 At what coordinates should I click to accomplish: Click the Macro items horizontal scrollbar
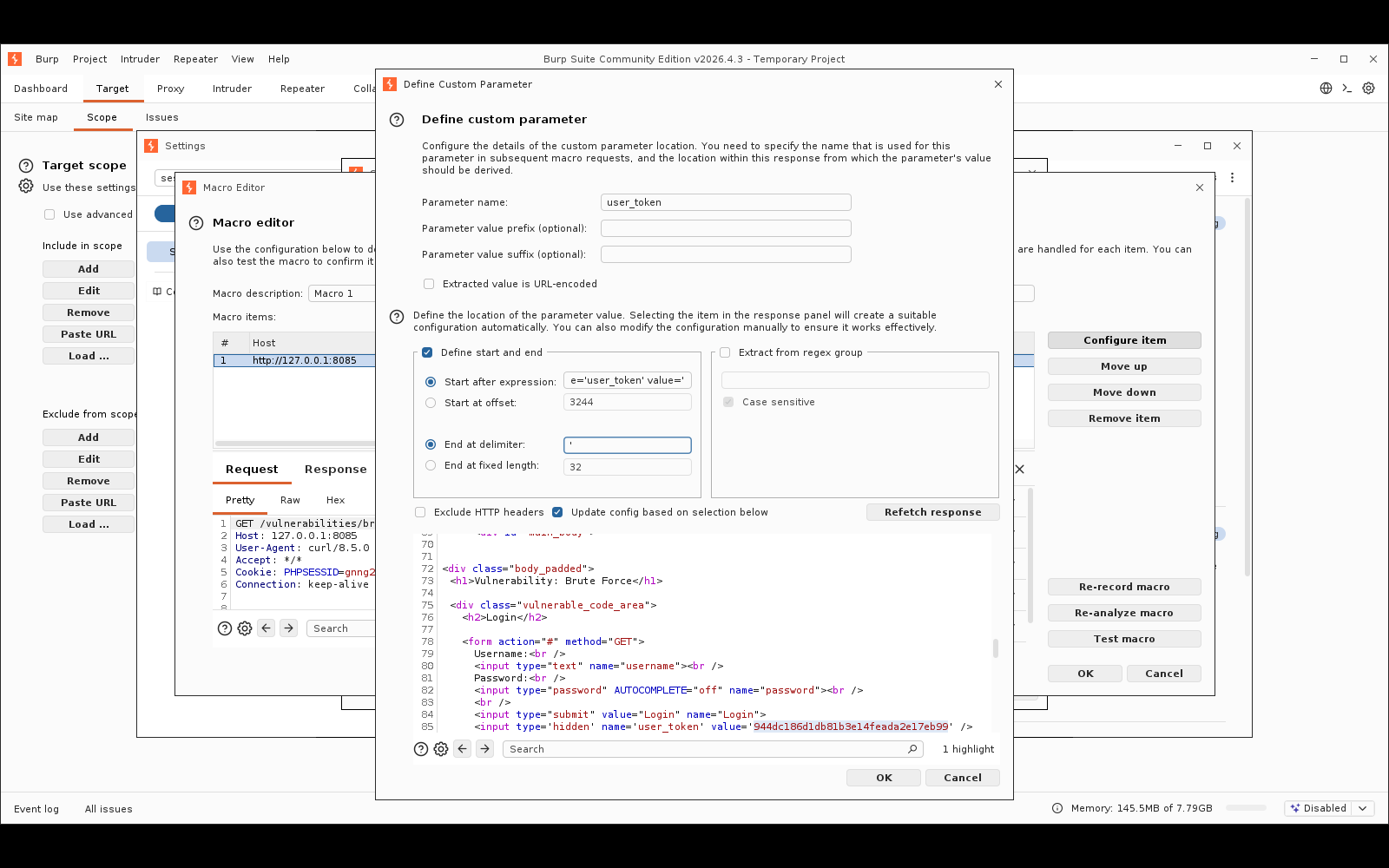point(295,444)
